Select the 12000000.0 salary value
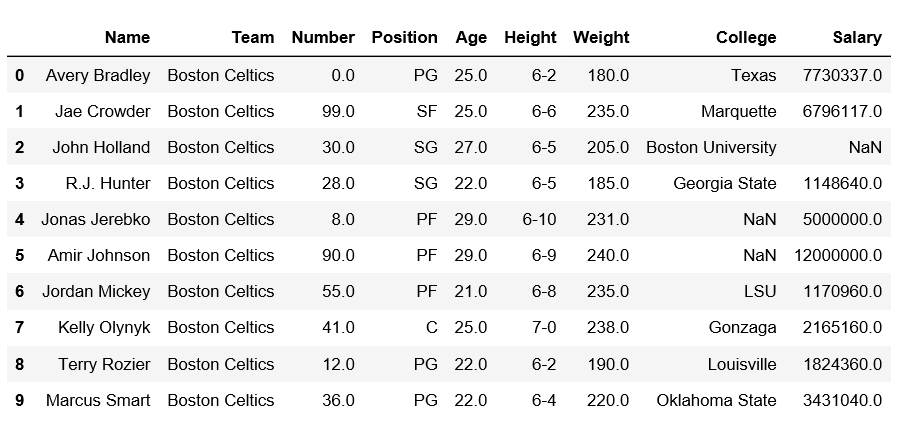 click(838, 255)
